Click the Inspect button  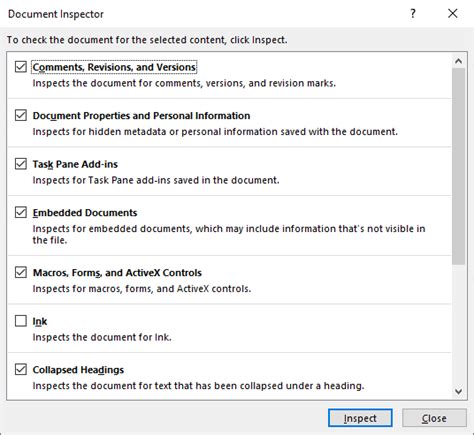point(360,418)
